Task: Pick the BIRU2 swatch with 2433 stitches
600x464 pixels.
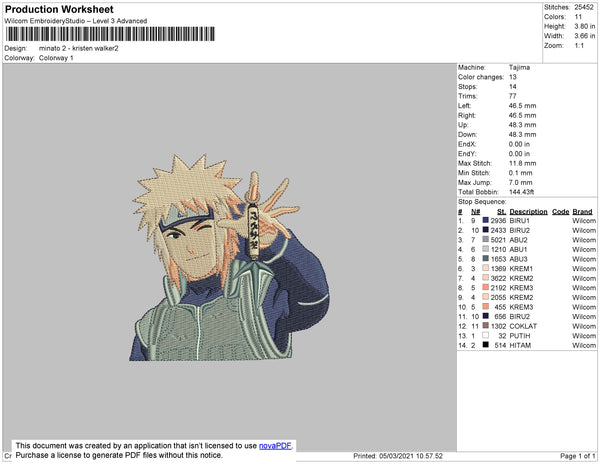Action: tap(486, 230)
